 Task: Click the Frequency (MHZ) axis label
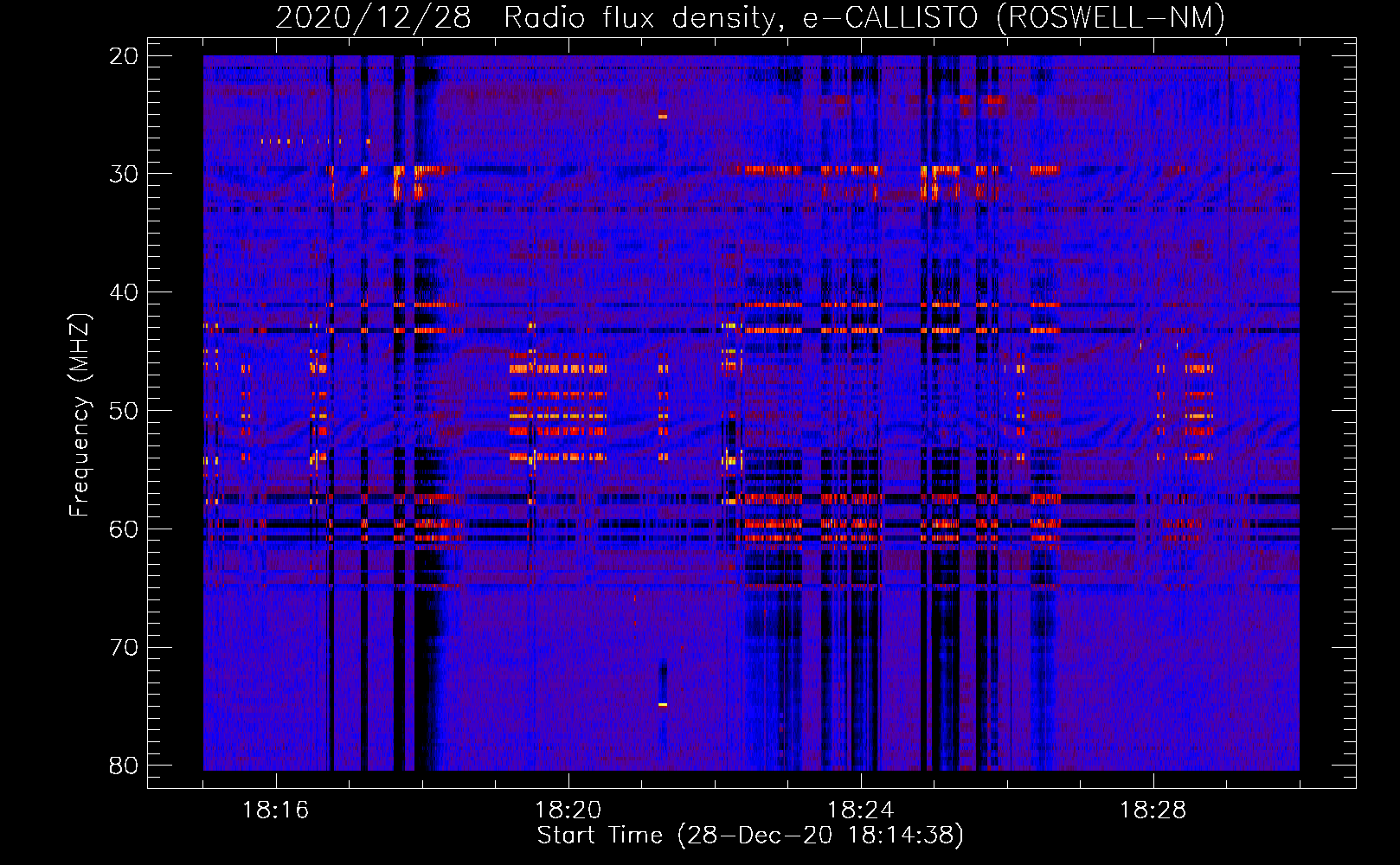(80, 415)
